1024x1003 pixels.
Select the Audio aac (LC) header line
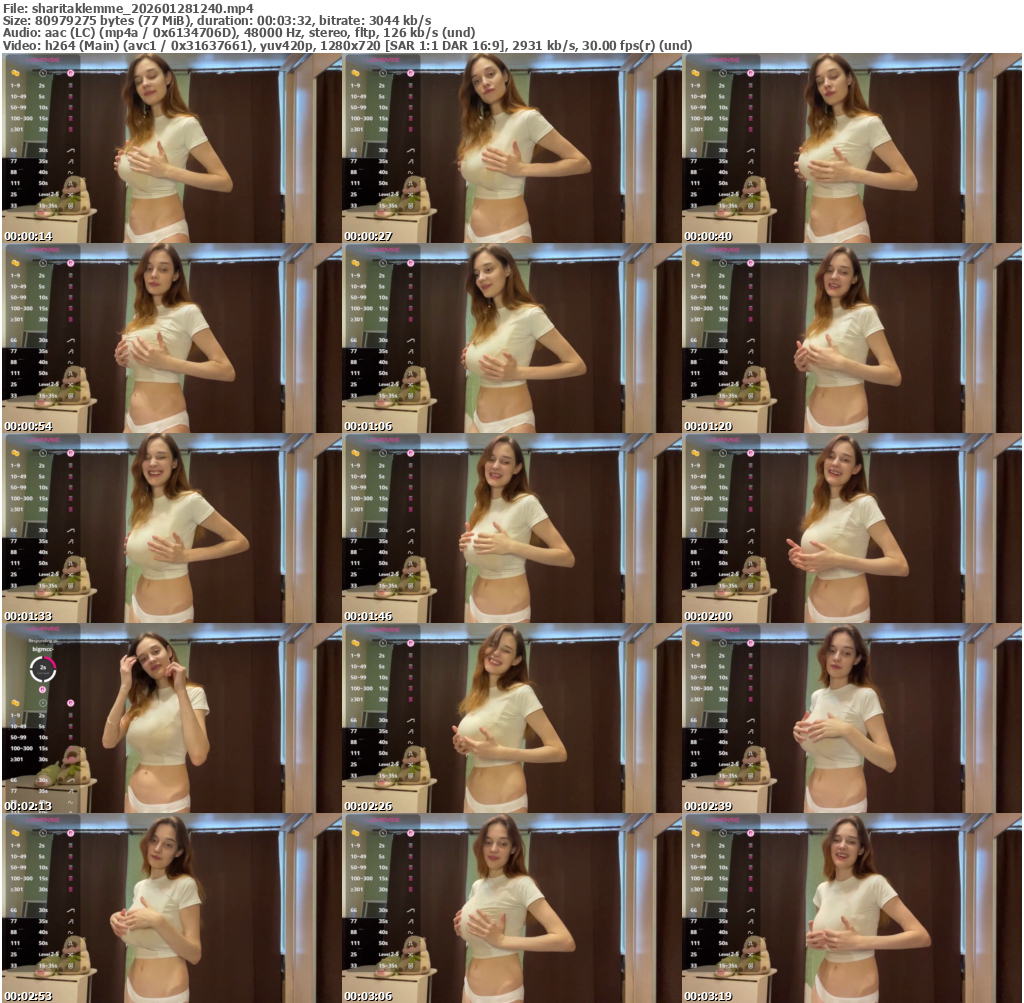[x=239, y=33]
